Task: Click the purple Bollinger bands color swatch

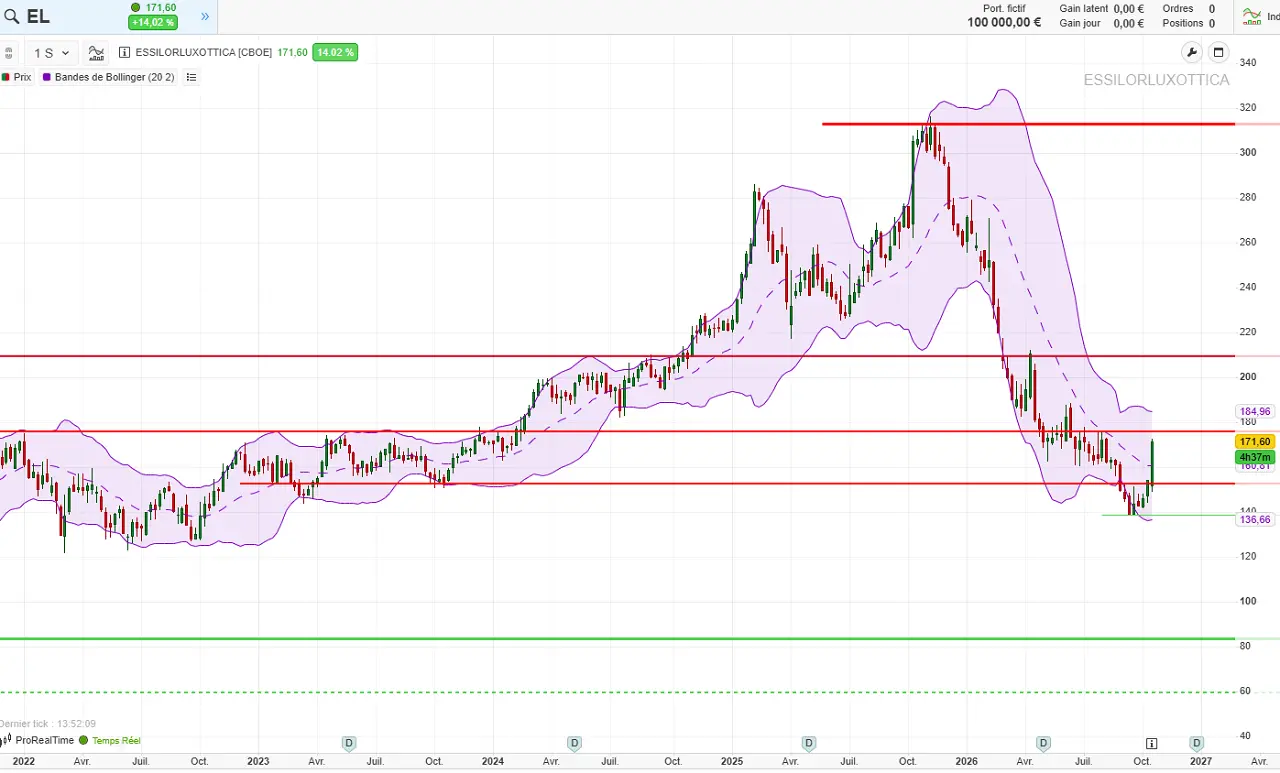Action: (x=47, y=77)
